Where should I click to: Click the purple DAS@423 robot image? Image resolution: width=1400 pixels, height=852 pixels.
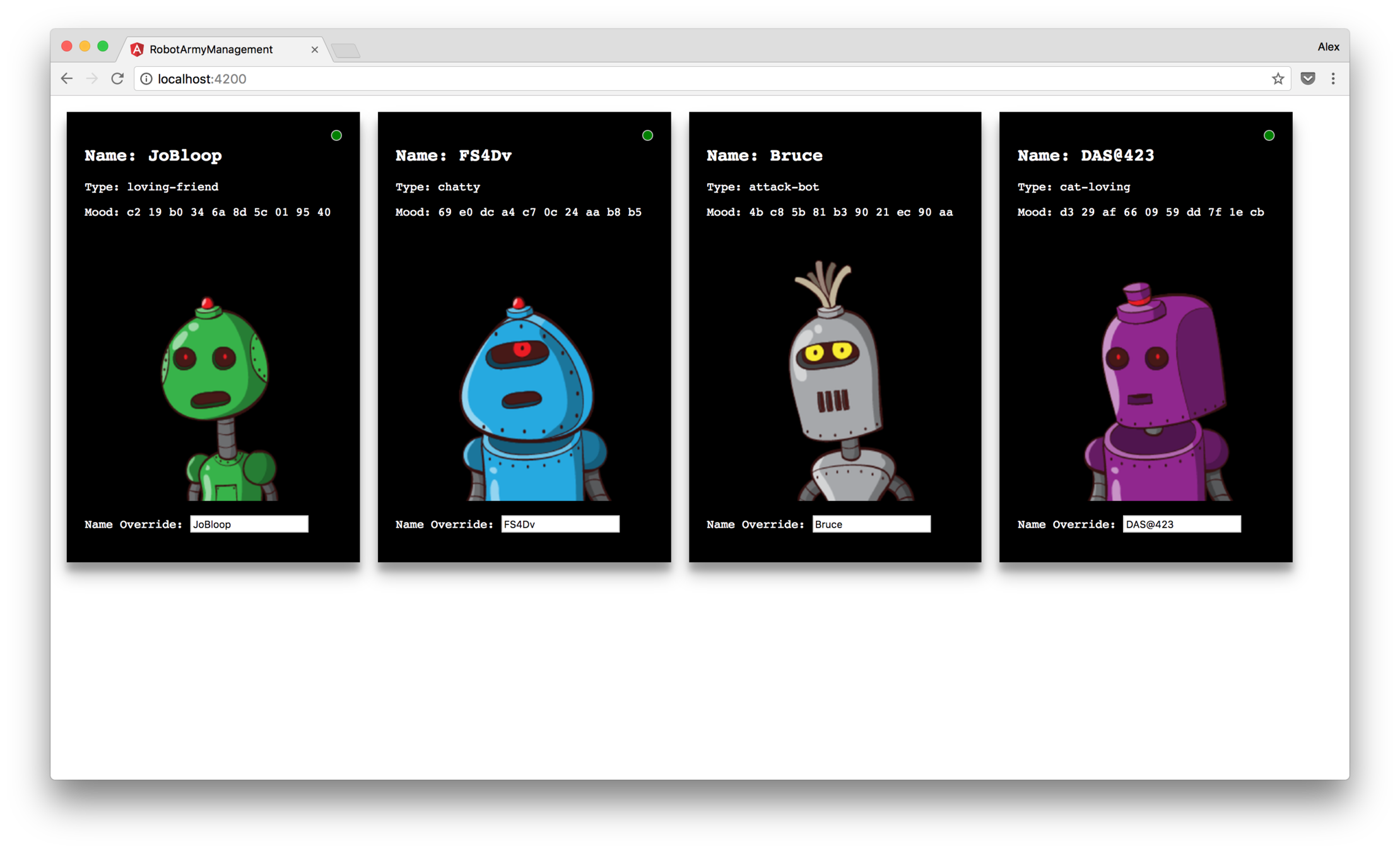[1155, 391]
